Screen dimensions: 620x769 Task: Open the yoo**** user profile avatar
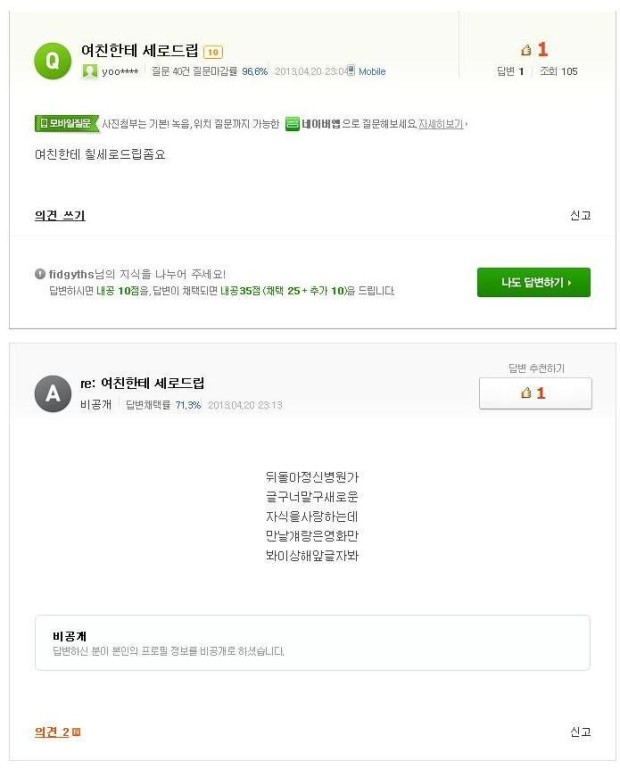point(90,72)
